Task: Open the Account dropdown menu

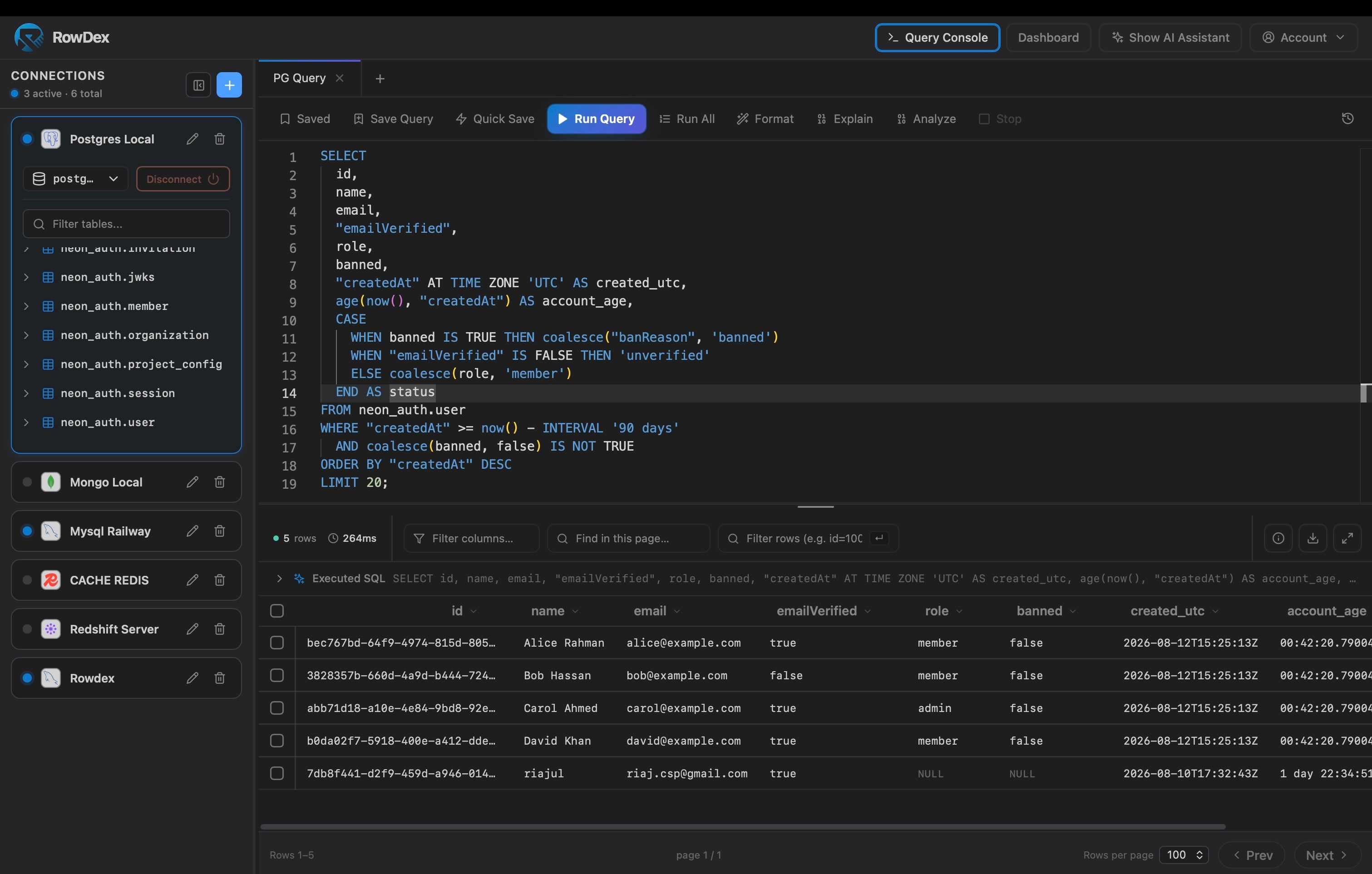Action: 1303,38
